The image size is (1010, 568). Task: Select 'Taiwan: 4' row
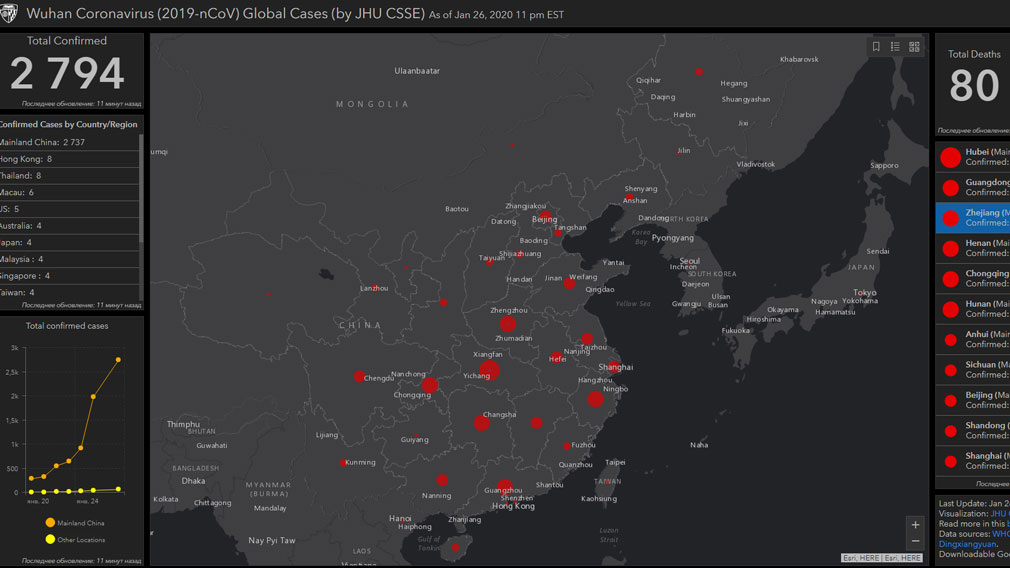[x=69, y=292]
